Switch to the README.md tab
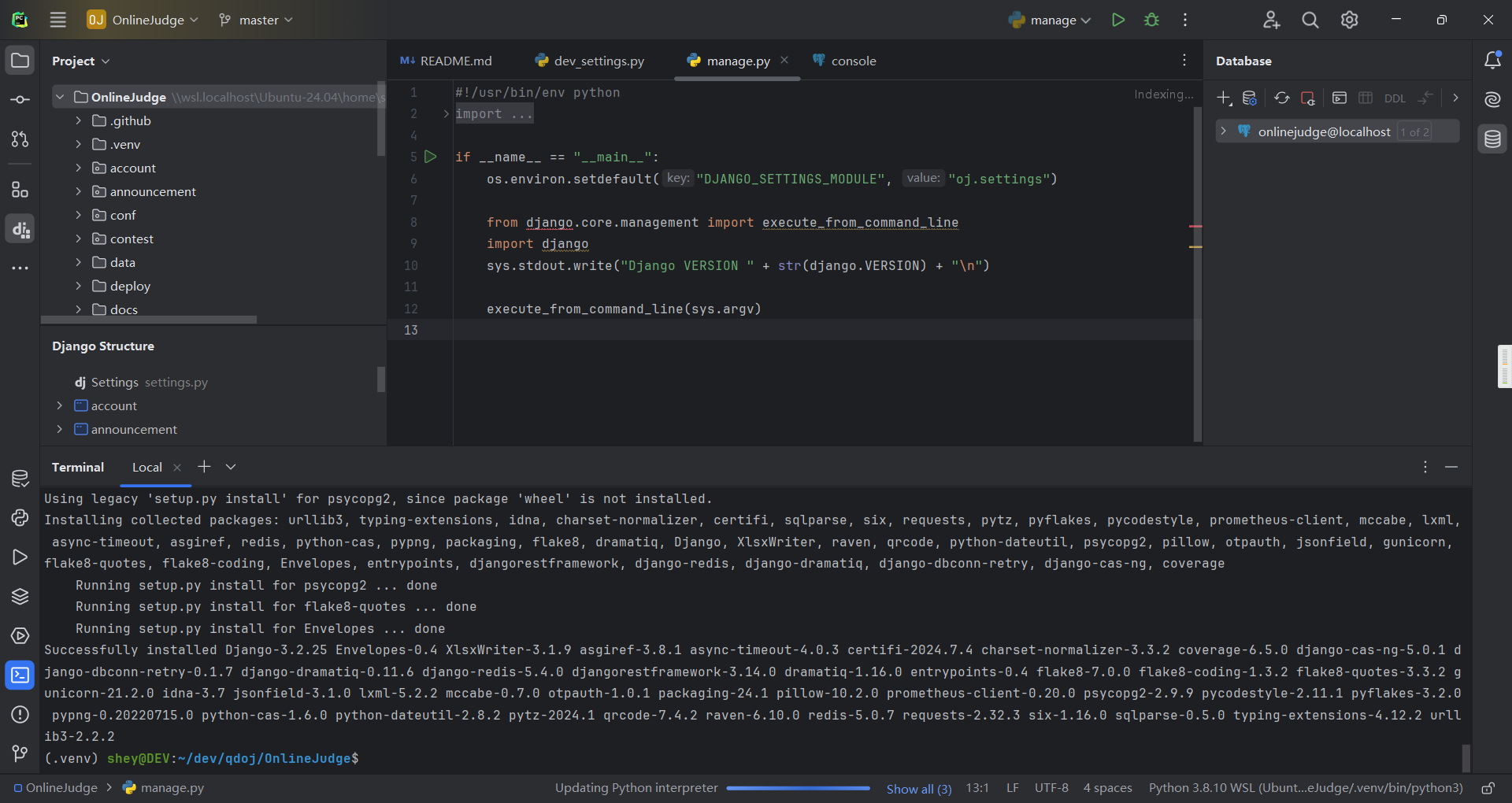This screenshot has width=1512, height=803. tap(447, 61)
